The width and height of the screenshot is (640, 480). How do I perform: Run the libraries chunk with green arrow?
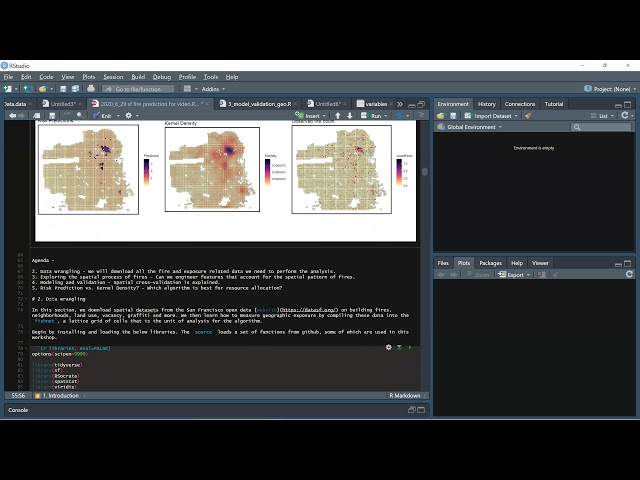[410, 347]
